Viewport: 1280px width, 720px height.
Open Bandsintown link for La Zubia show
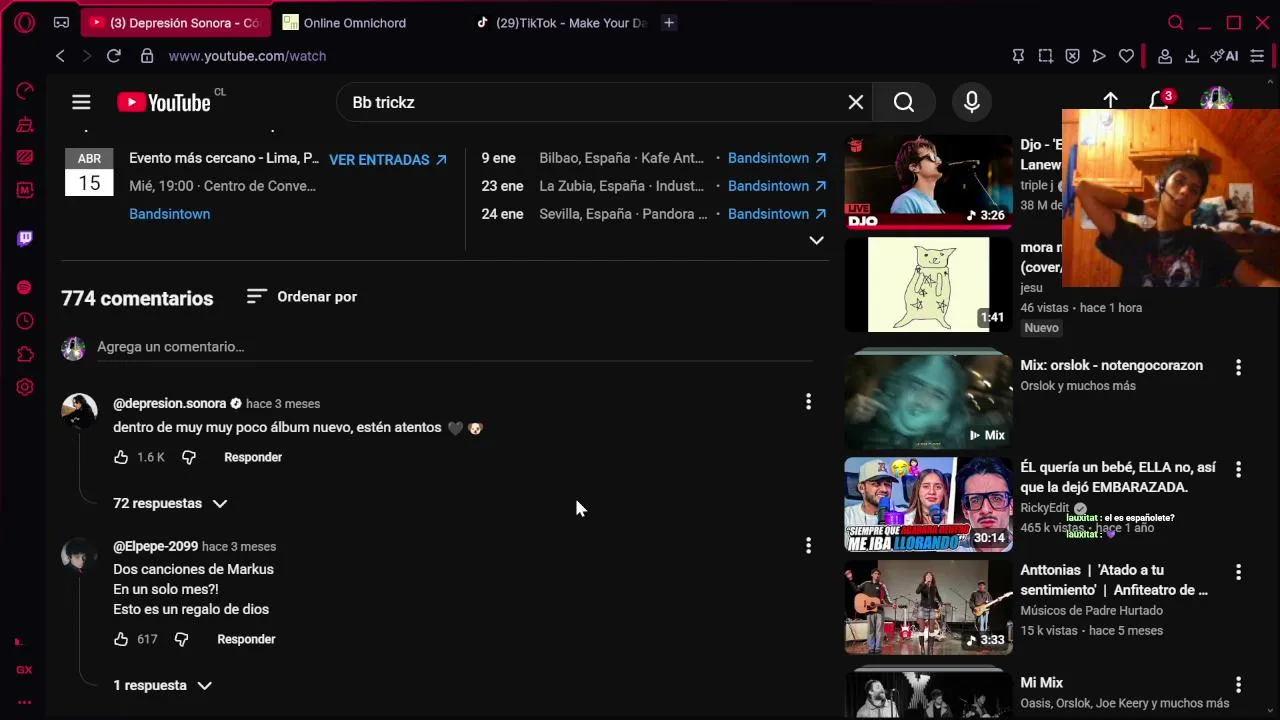[x=777, y=186]
